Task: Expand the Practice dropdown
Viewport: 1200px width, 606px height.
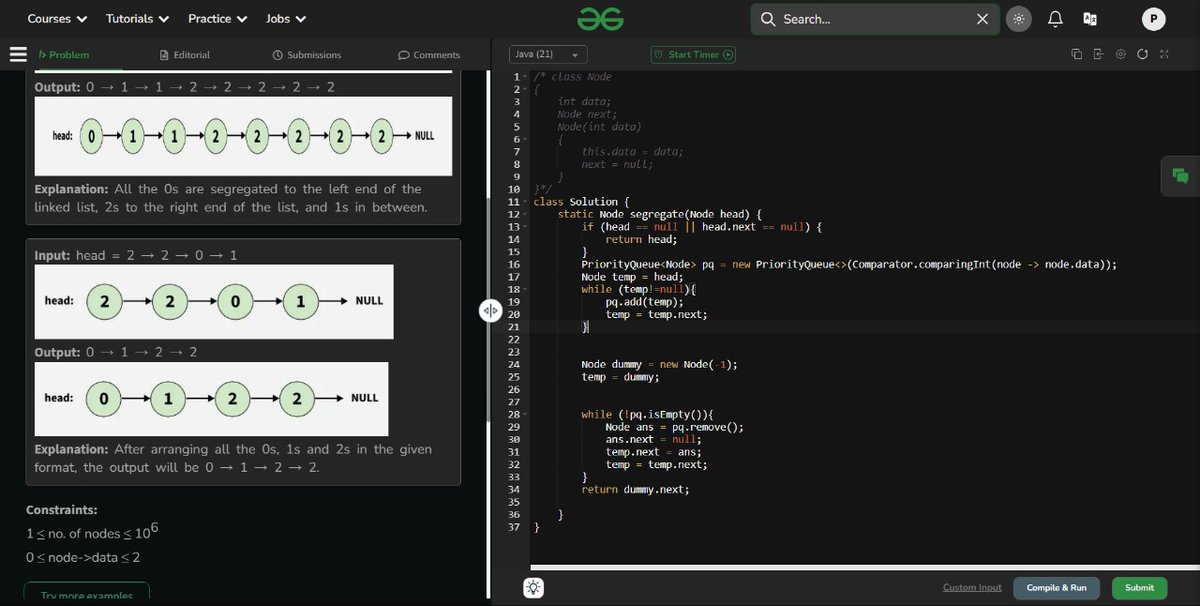Action: coord(217,19)
